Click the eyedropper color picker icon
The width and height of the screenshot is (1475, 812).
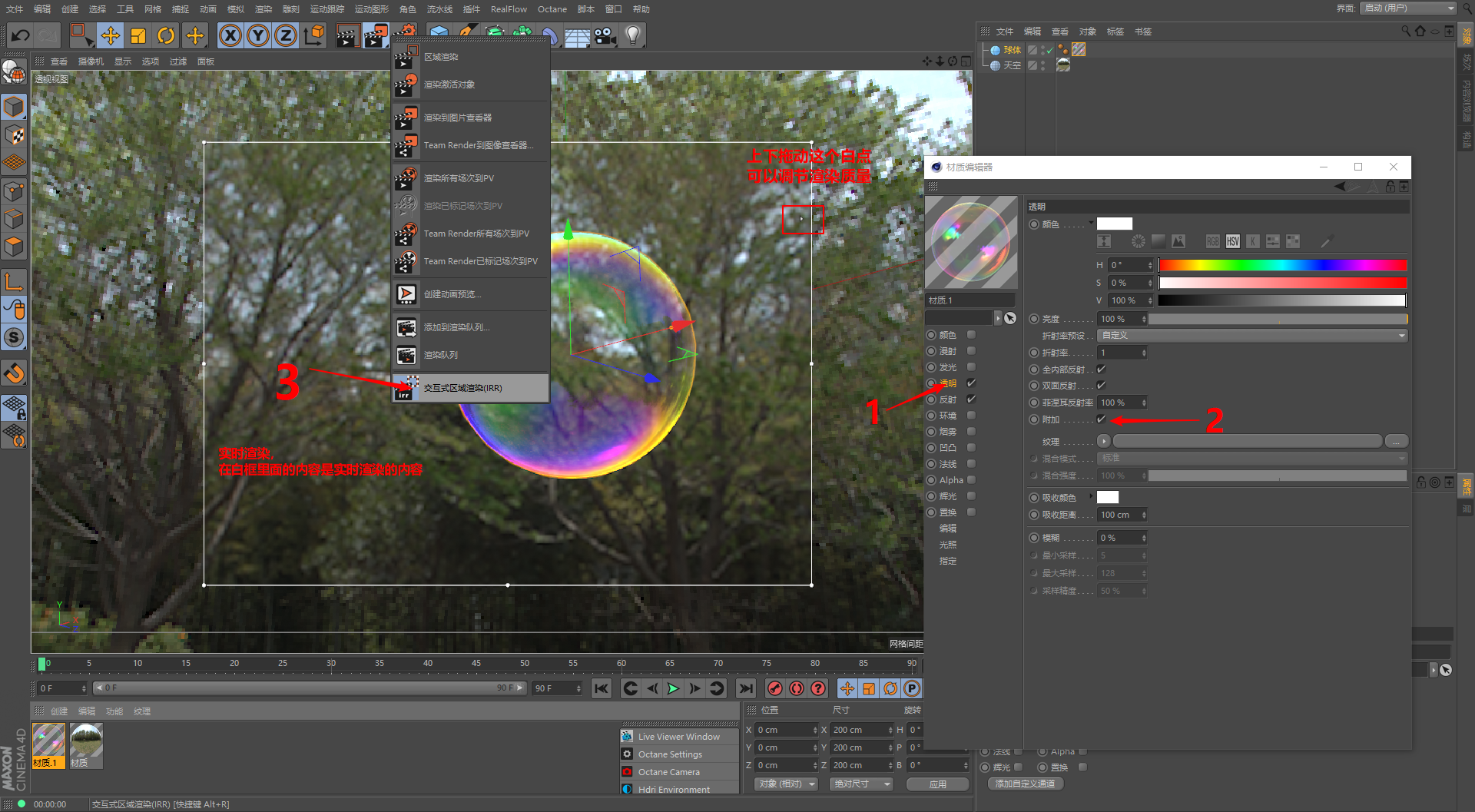coord(1327,241)
